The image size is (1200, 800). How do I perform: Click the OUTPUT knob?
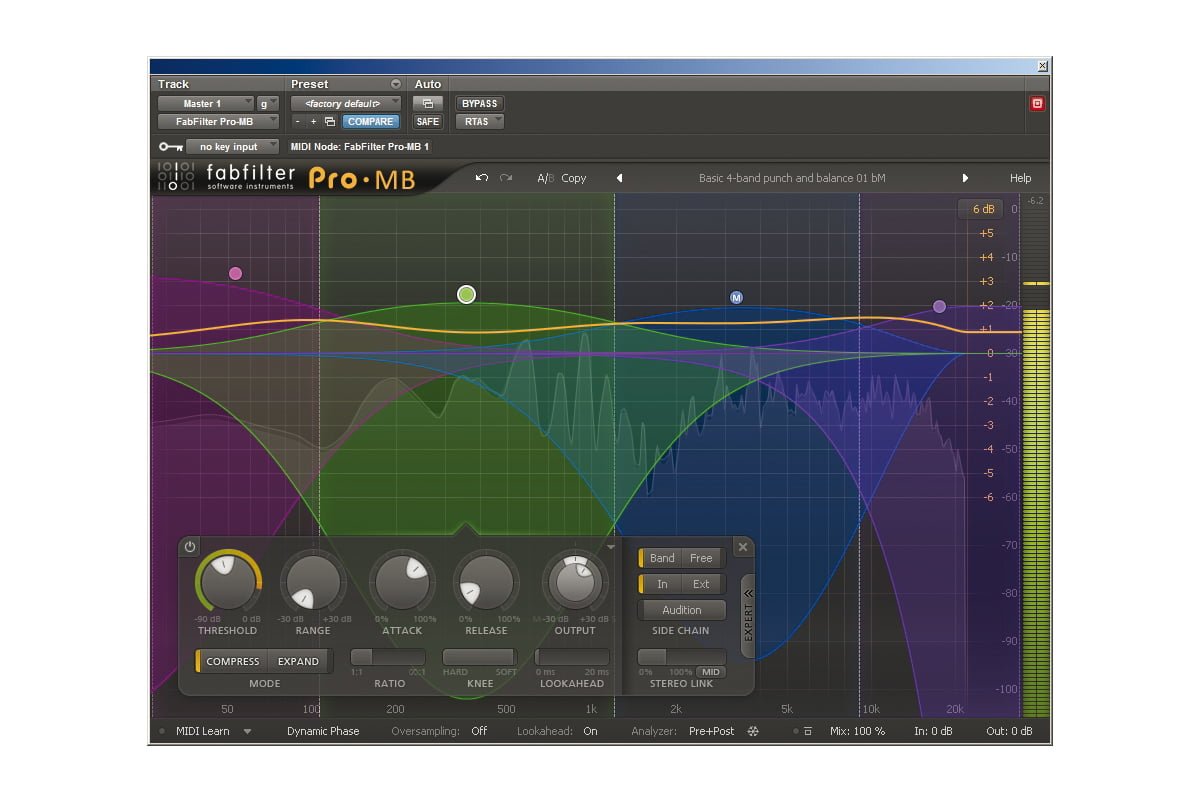(x=575, y=583)
